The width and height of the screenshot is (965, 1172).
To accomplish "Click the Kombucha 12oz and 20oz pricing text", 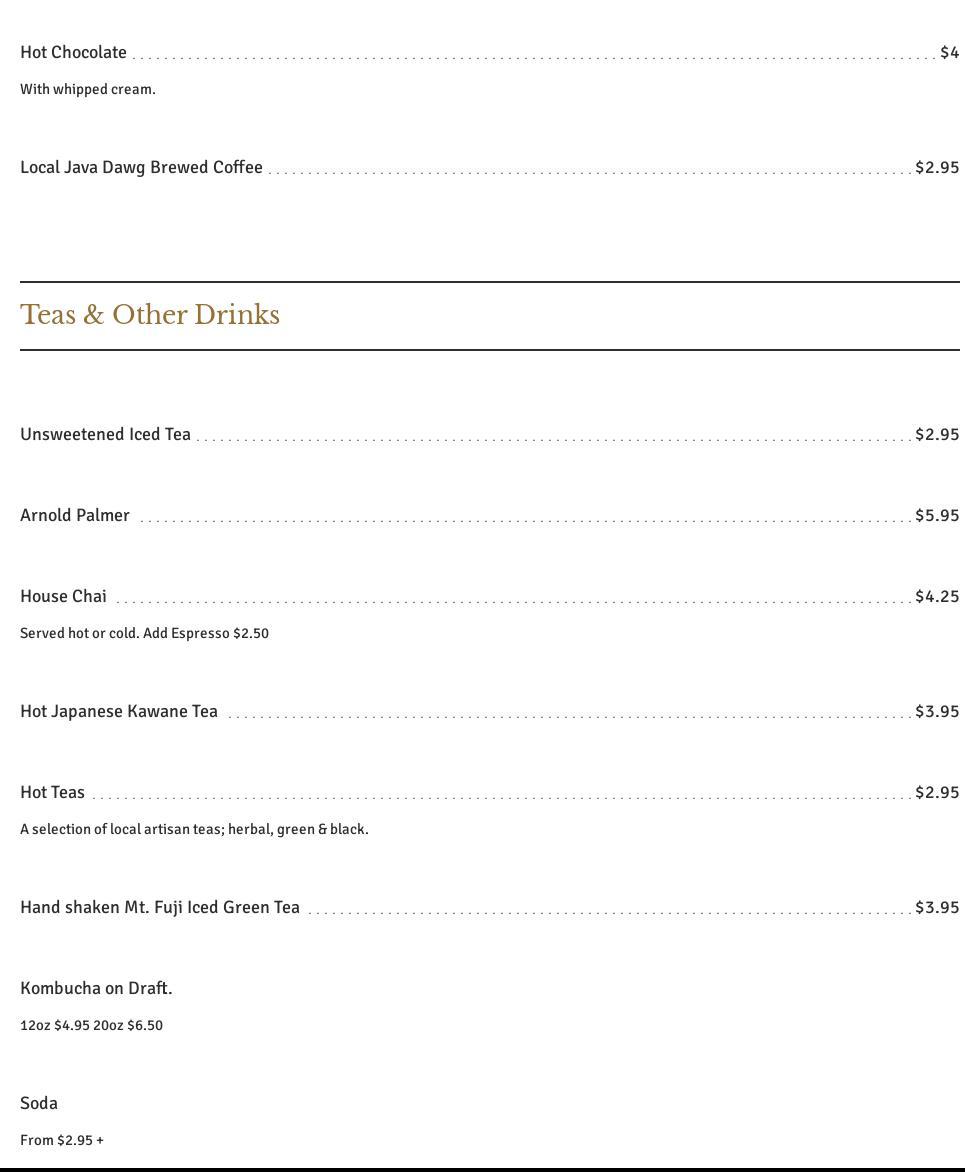I will pos(91,1026).
